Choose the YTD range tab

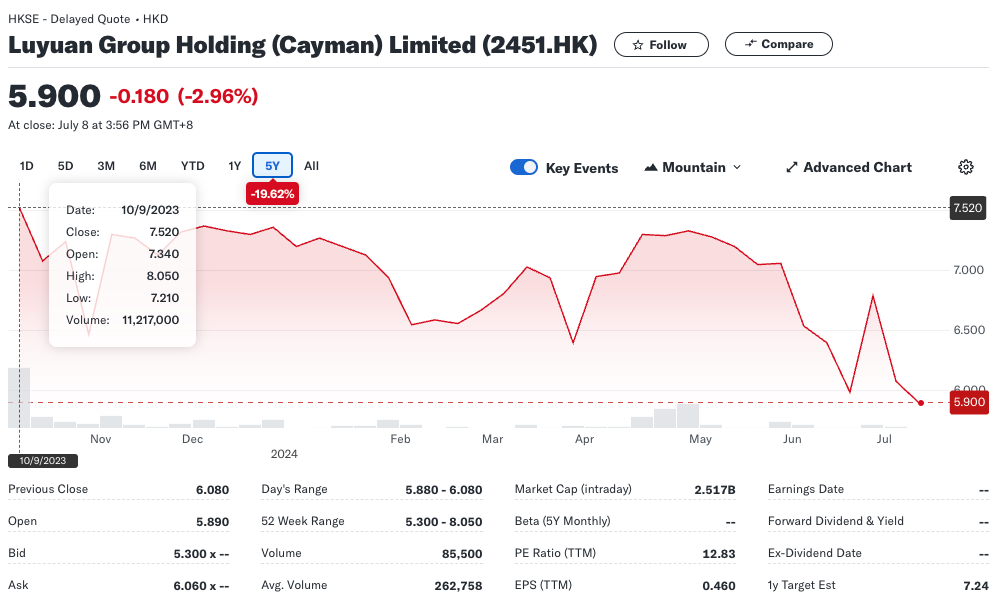193,166
